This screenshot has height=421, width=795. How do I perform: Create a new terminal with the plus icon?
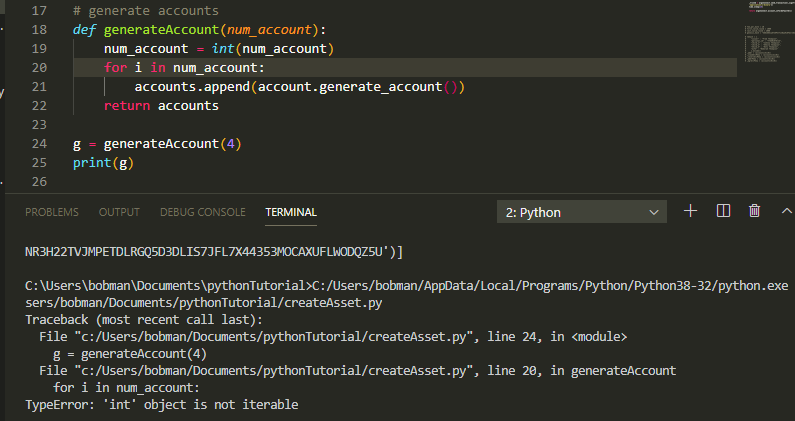pos(691,211)
